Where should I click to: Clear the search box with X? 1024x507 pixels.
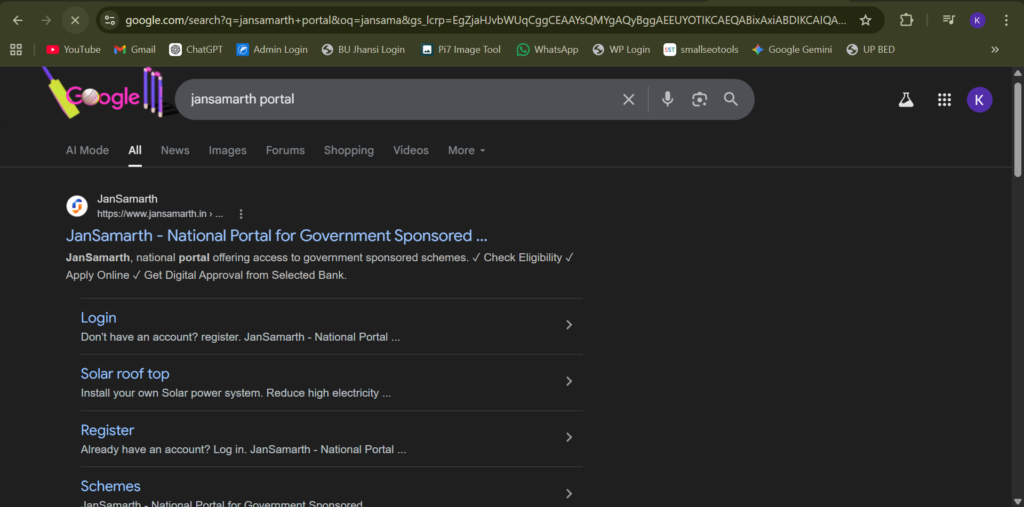click(x=628, y=99)
